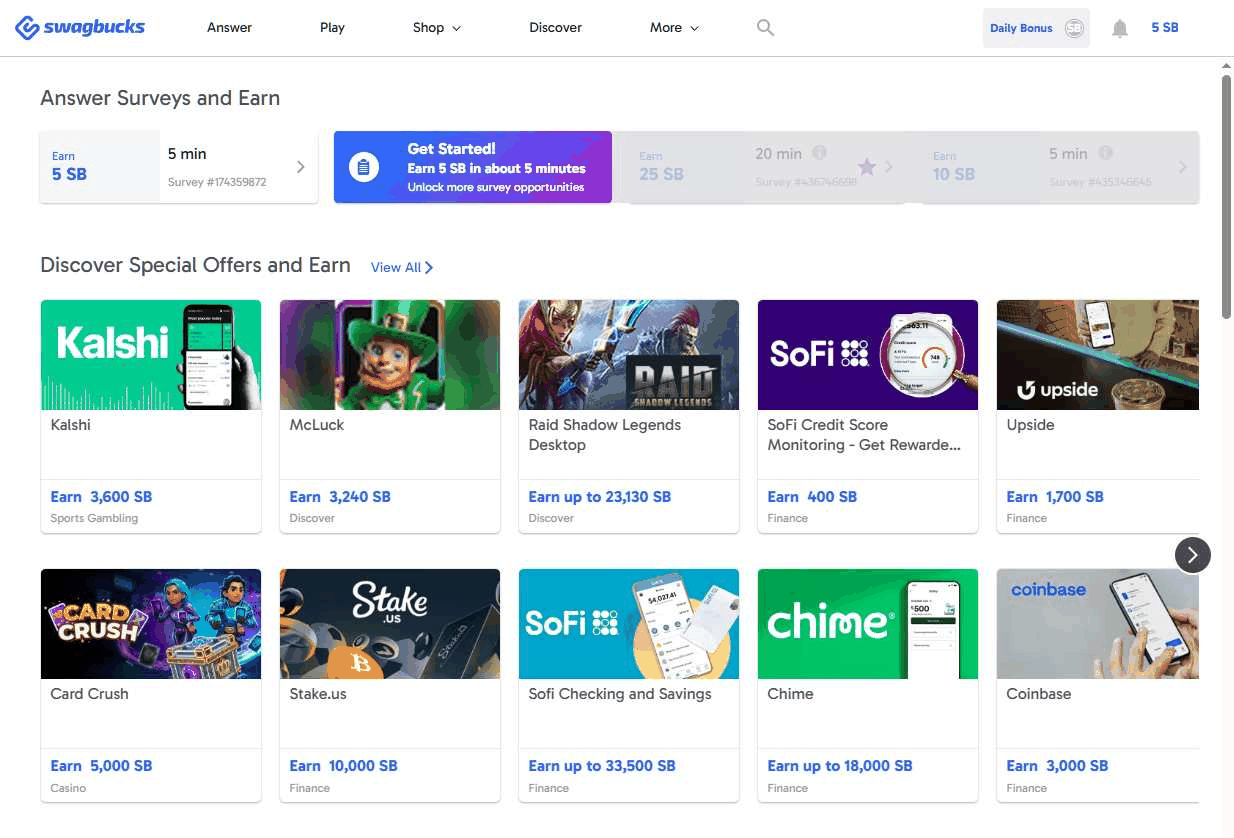Open the Answer menu item
The image size is (1234, 838).
point(229,28)
